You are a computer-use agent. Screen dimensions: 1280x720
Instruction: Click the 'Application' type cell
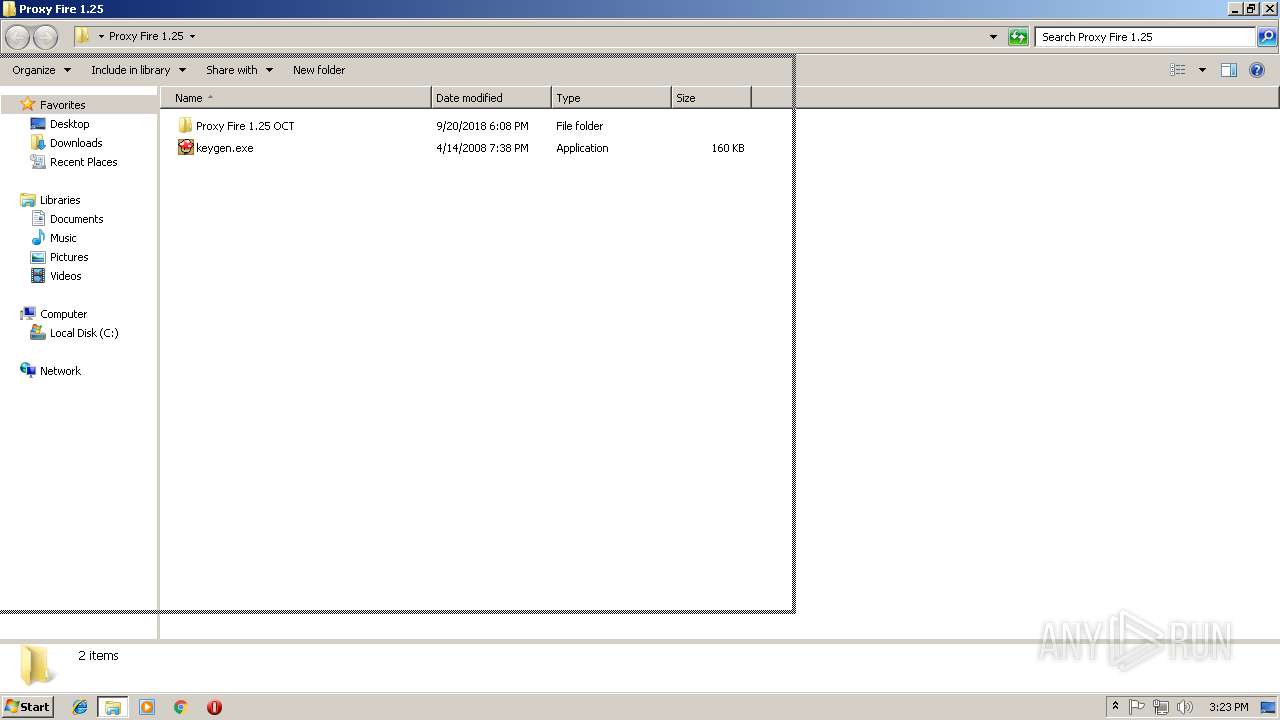click(582, 148)
